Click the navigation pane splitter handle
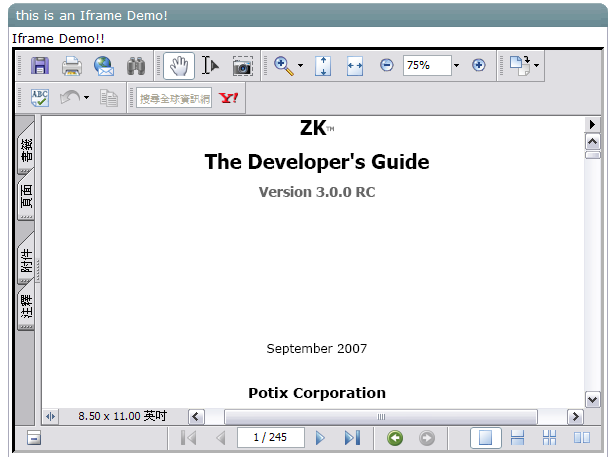Image resolution: width=612 pixels, height=457 pixels. [x=38, y=270]
